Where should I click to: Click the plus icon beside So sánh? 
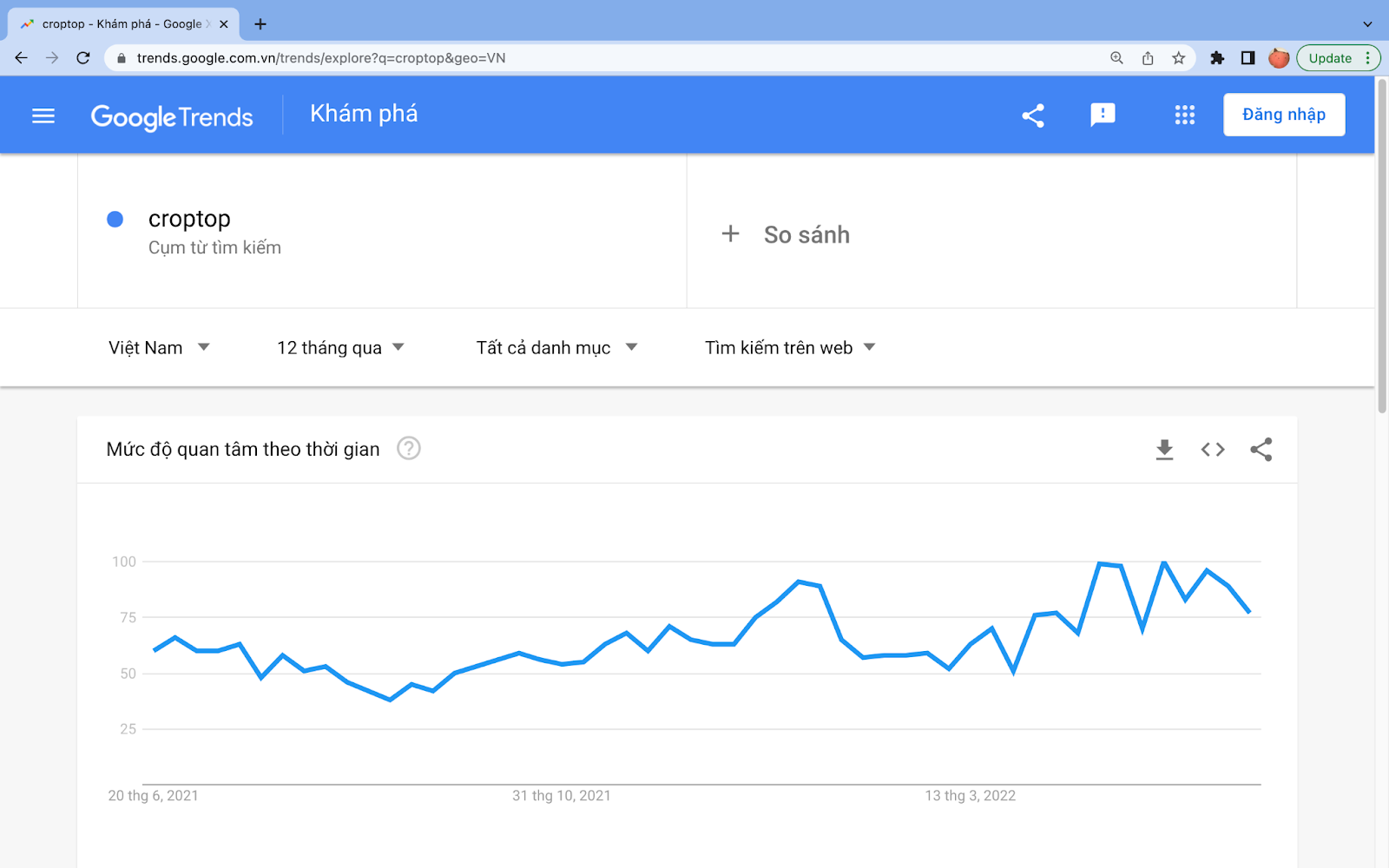click(731, 233)
